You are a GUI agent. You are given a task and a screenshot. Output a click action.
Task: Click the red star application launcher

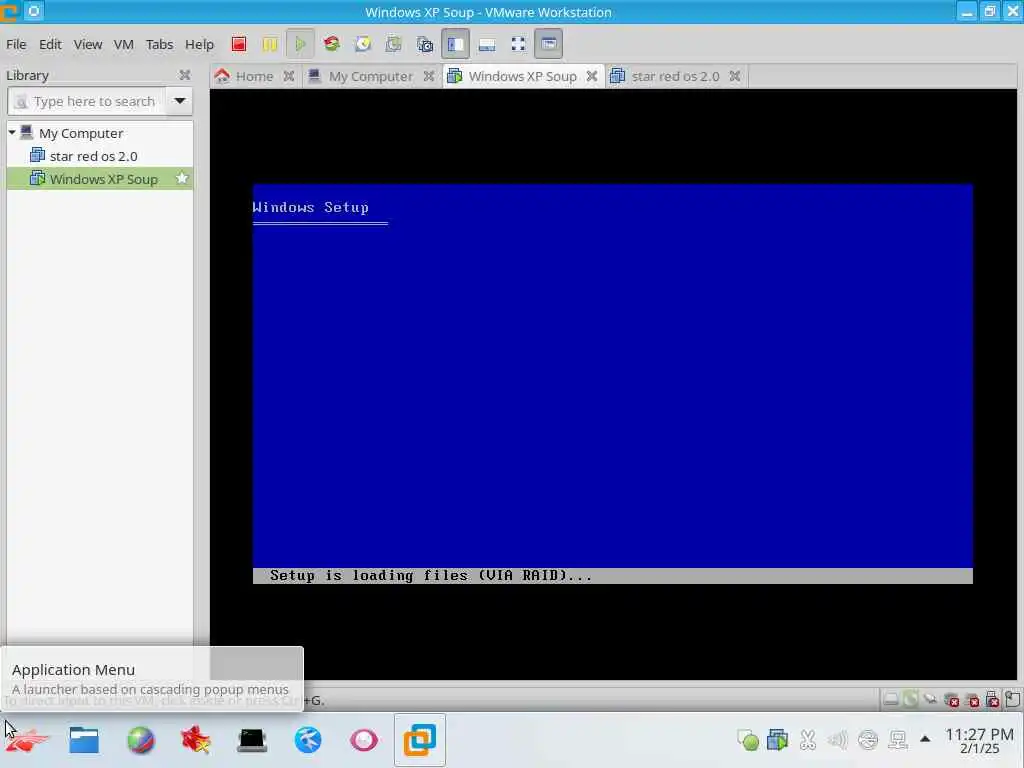196,740
